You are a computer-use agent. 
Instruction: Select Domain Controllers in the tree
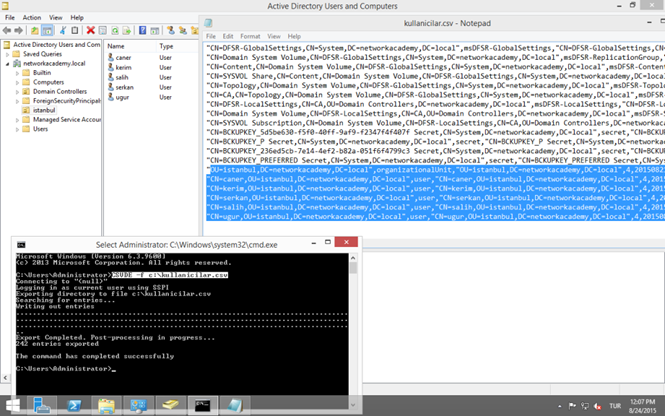pyautogui.click(x=60, y=91)
